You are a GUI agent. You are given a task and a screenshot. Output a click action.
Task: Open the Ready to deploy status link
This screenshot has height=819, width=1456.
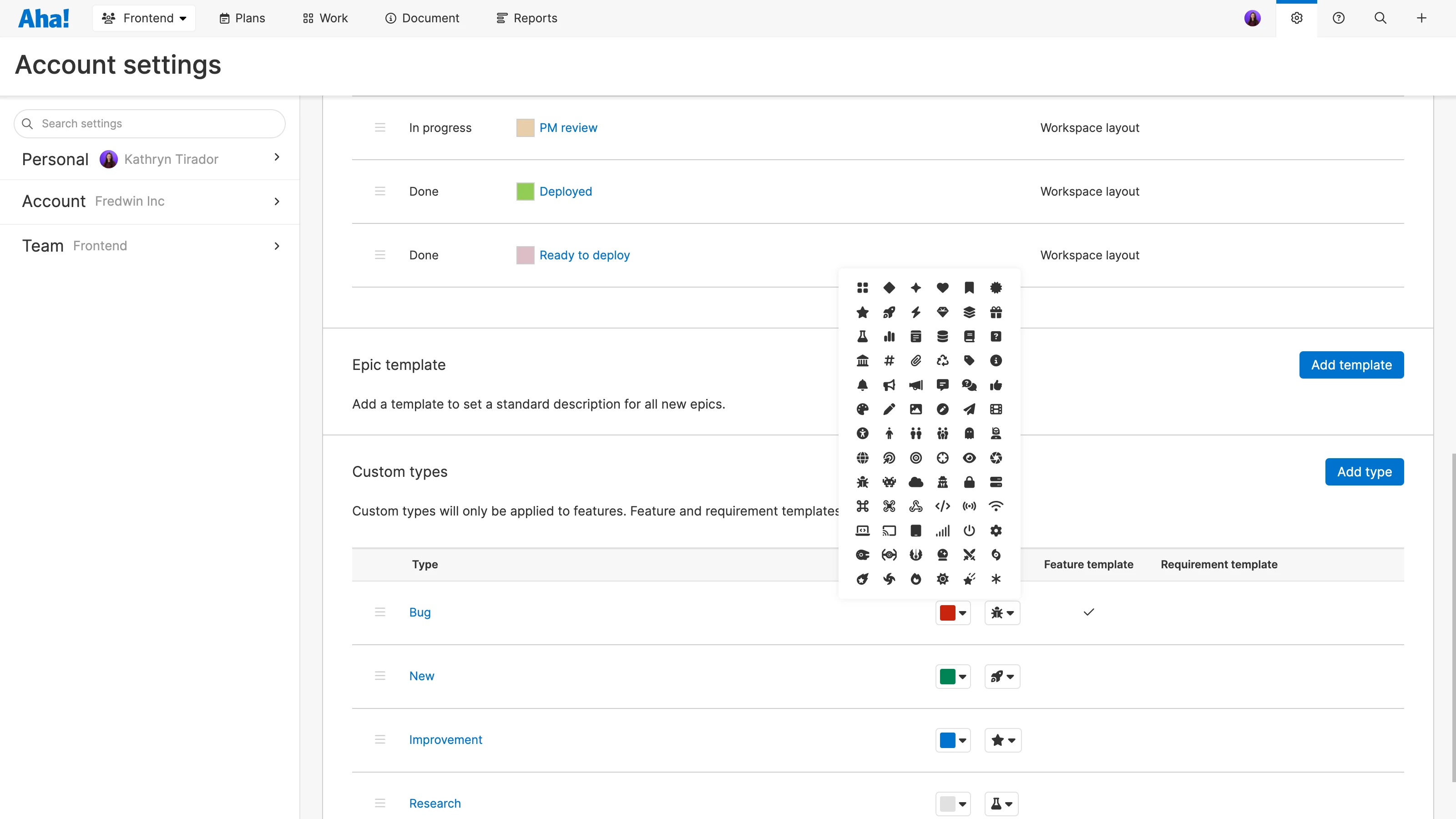(584, 255)
